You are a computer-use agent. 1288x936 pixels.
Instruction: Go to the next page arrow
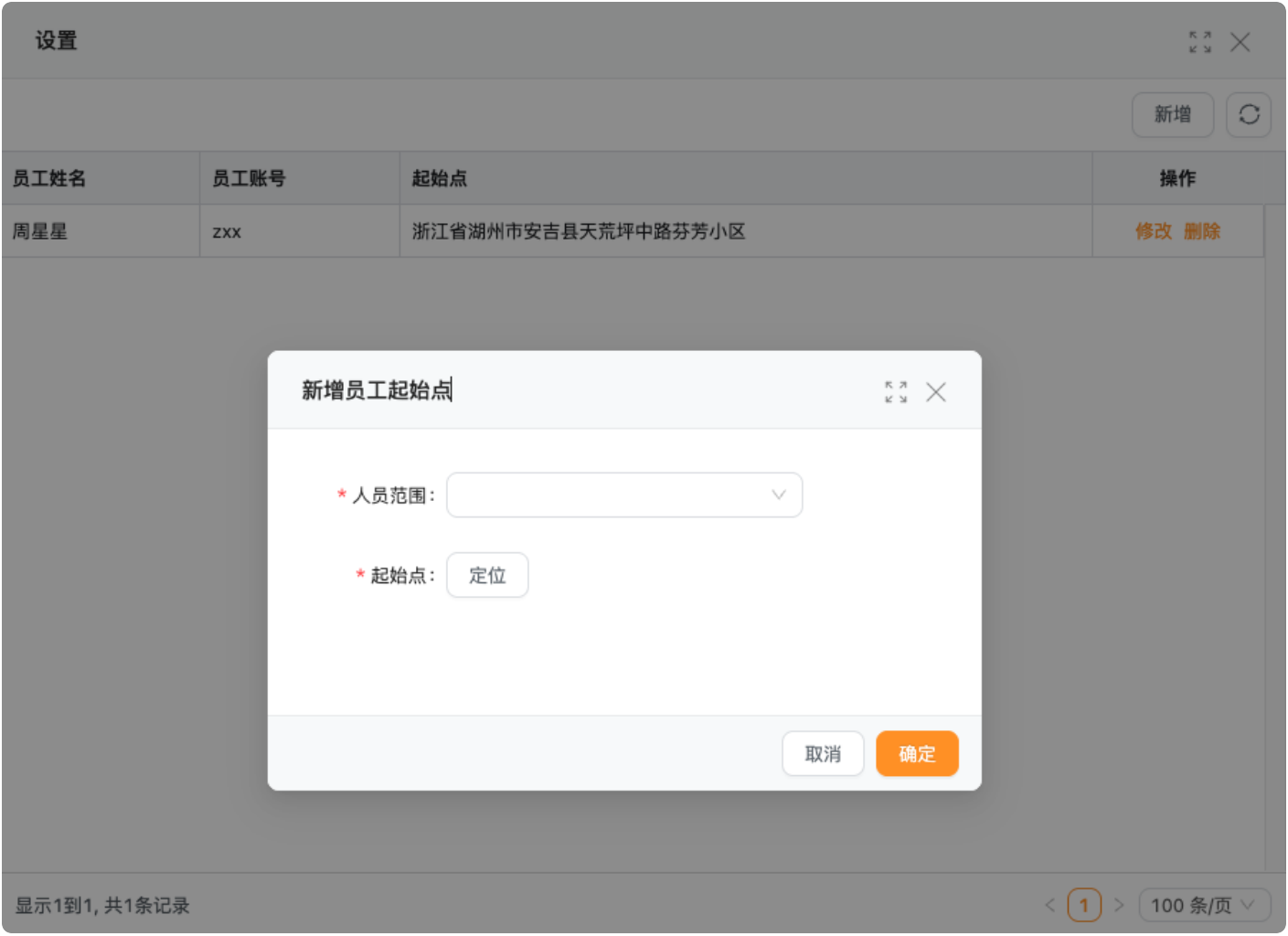coord(1119,906)
